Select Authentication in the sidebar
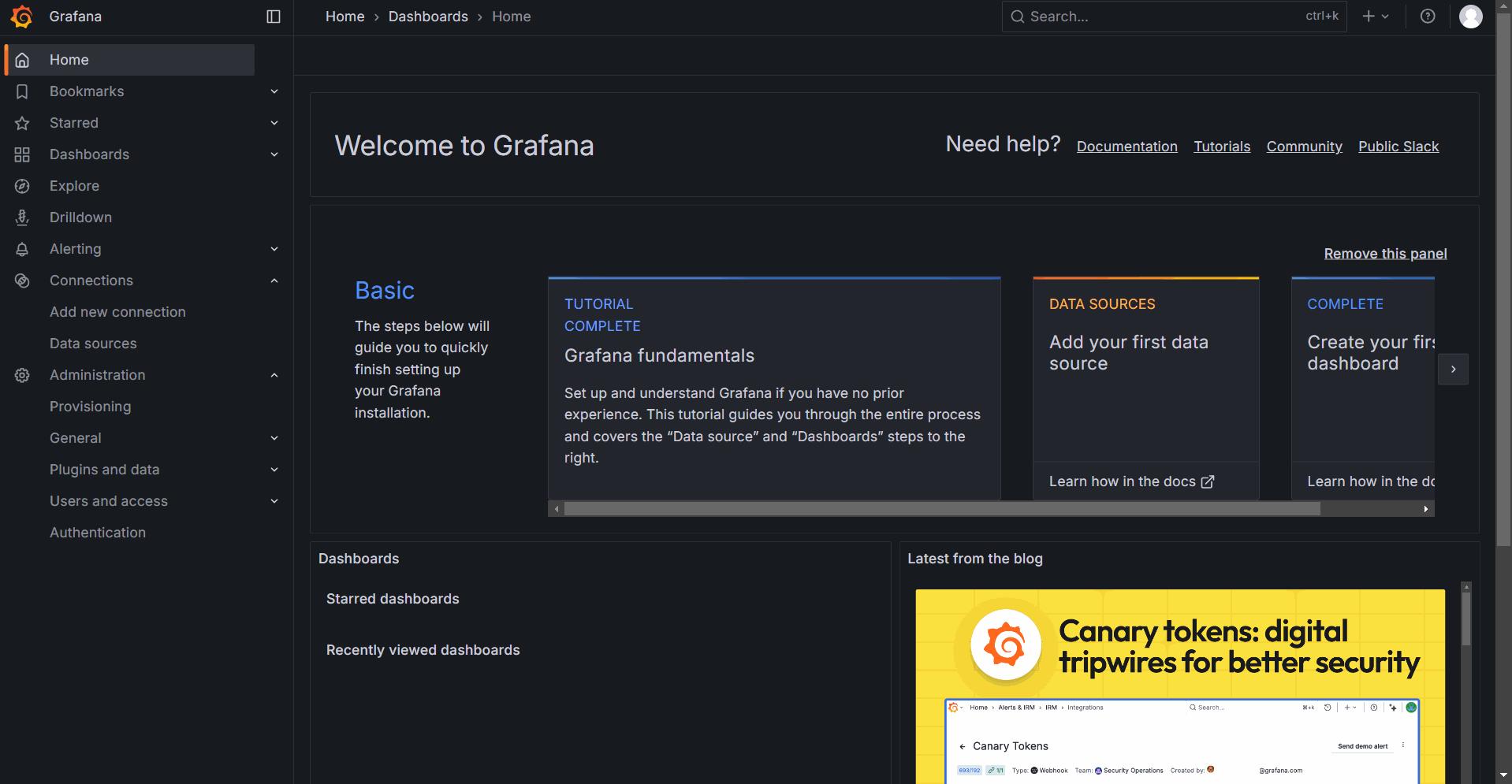Viewport: 1512px width, 784px height. click(x=98, y=533)
